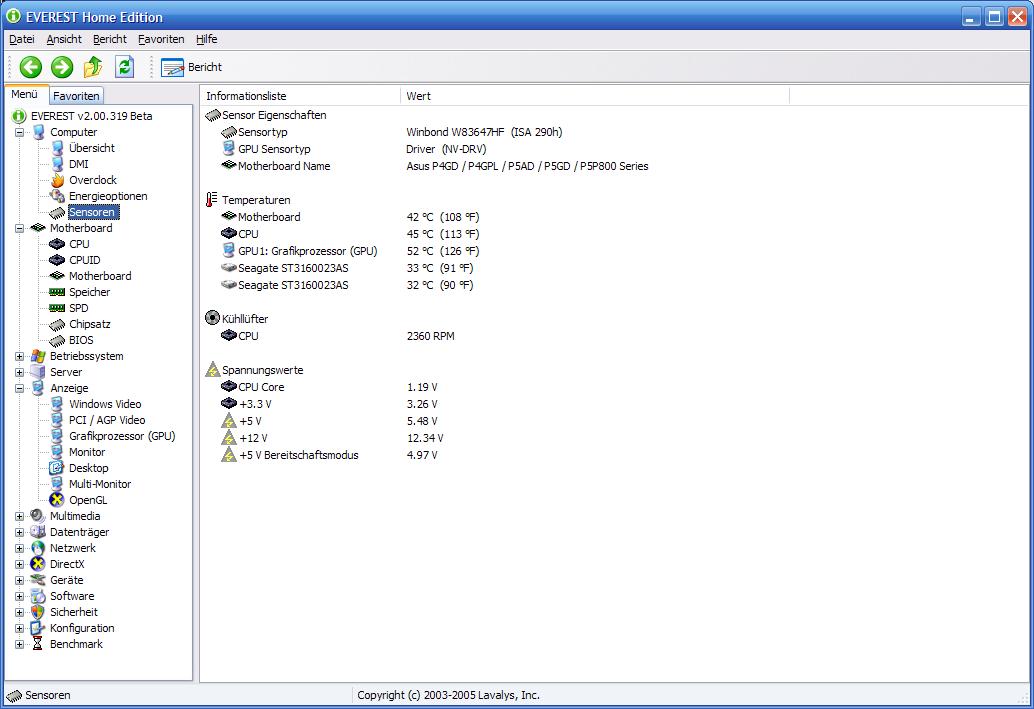
Task: Expand the Software node
Action: (20, 596)
